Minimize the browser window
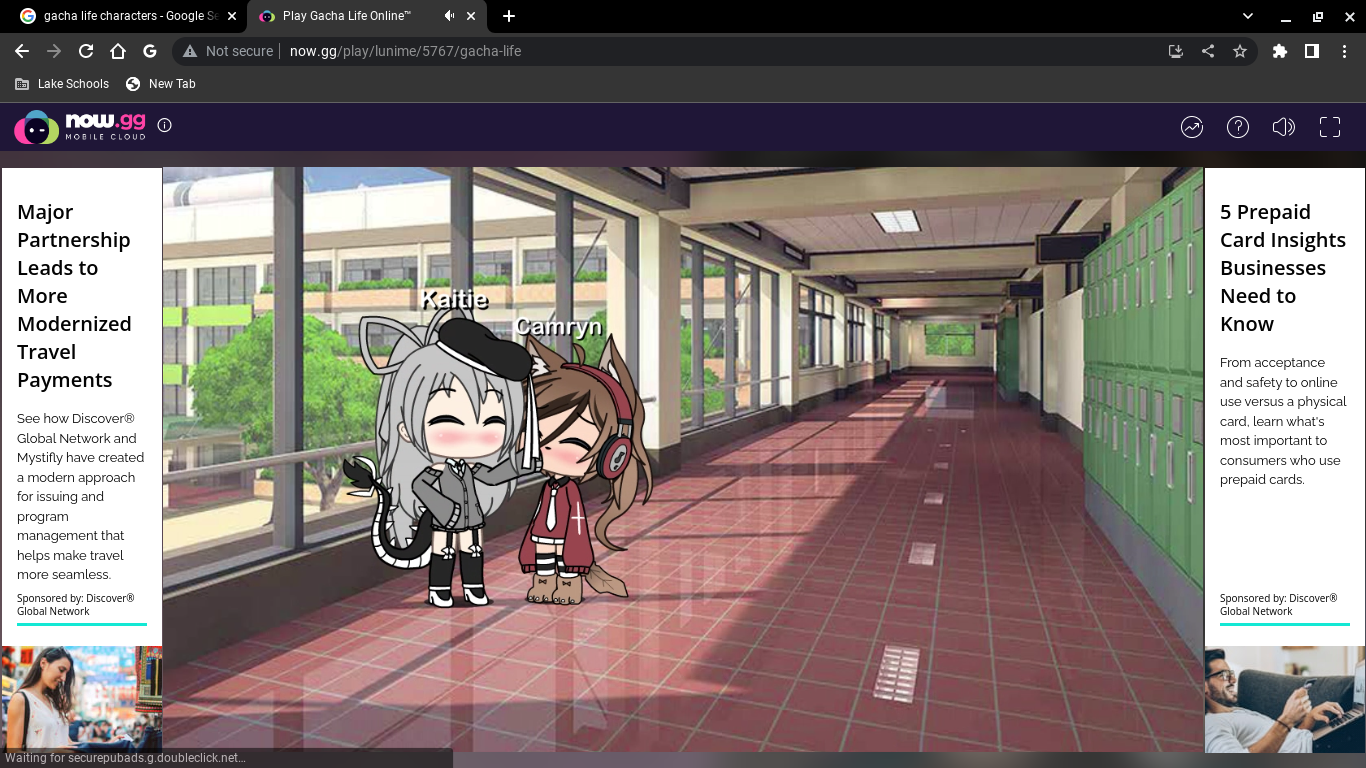1366x768 pixels. (1287, 16)
